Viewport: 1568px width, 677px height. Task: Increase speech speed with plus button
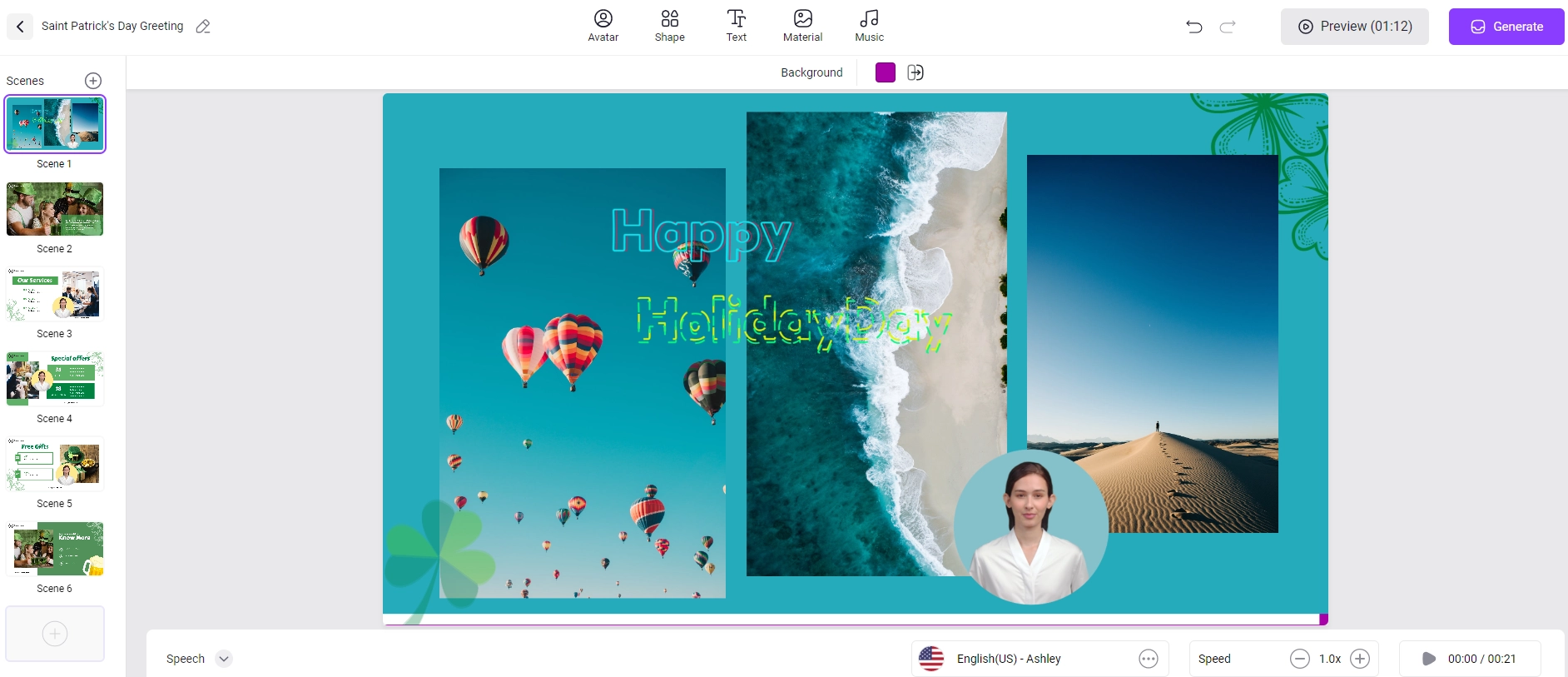point(1360,659)
